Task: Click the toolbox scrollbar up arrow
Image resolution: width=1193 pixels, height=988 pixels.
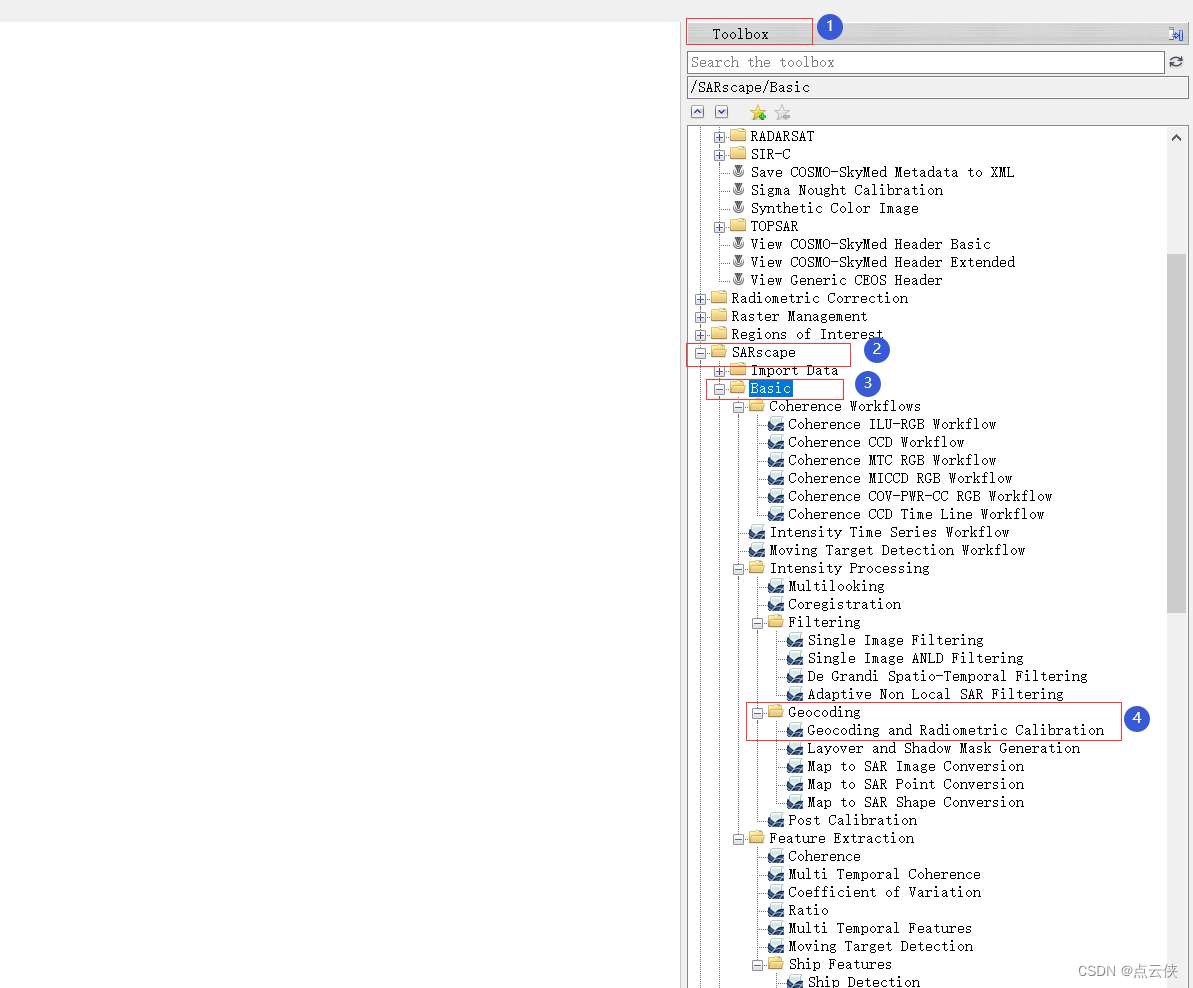Action: pyautogui.click(x=1176, y=138)
